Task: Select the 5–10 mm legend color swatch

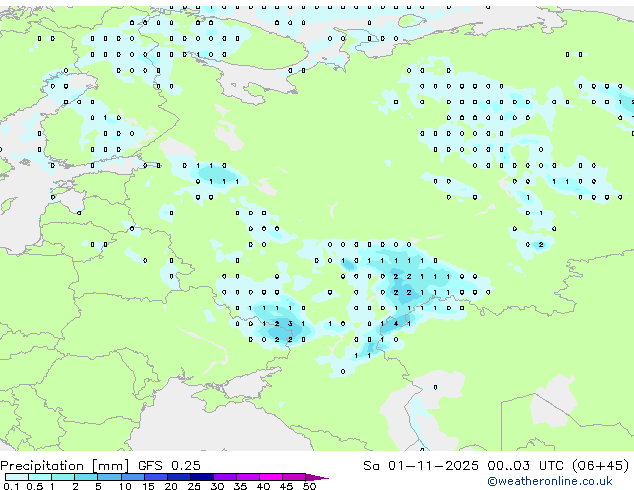Action: 109,477
